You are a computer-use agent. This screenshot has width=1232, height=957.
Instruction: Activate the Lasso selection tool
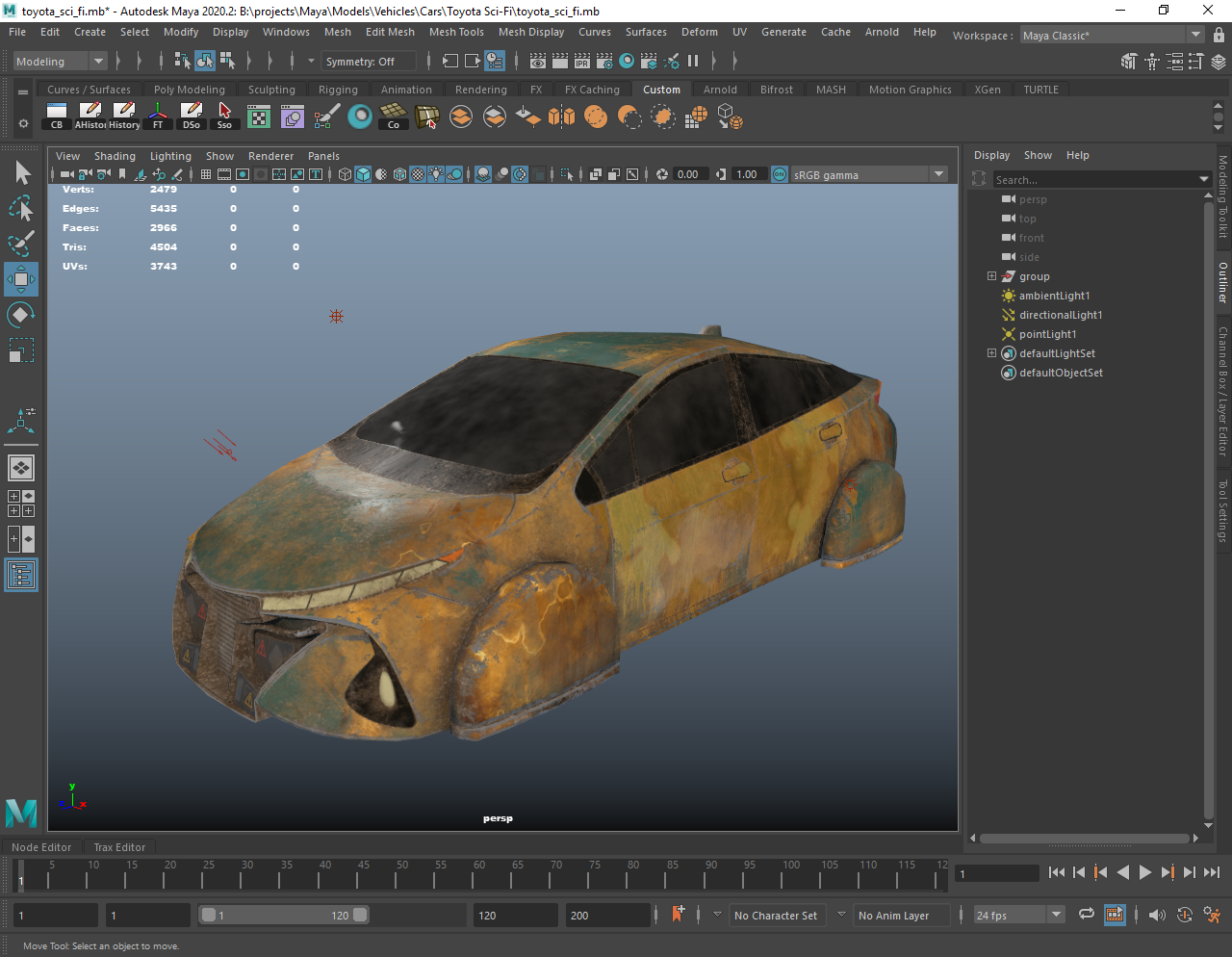[x=21, y=208]
